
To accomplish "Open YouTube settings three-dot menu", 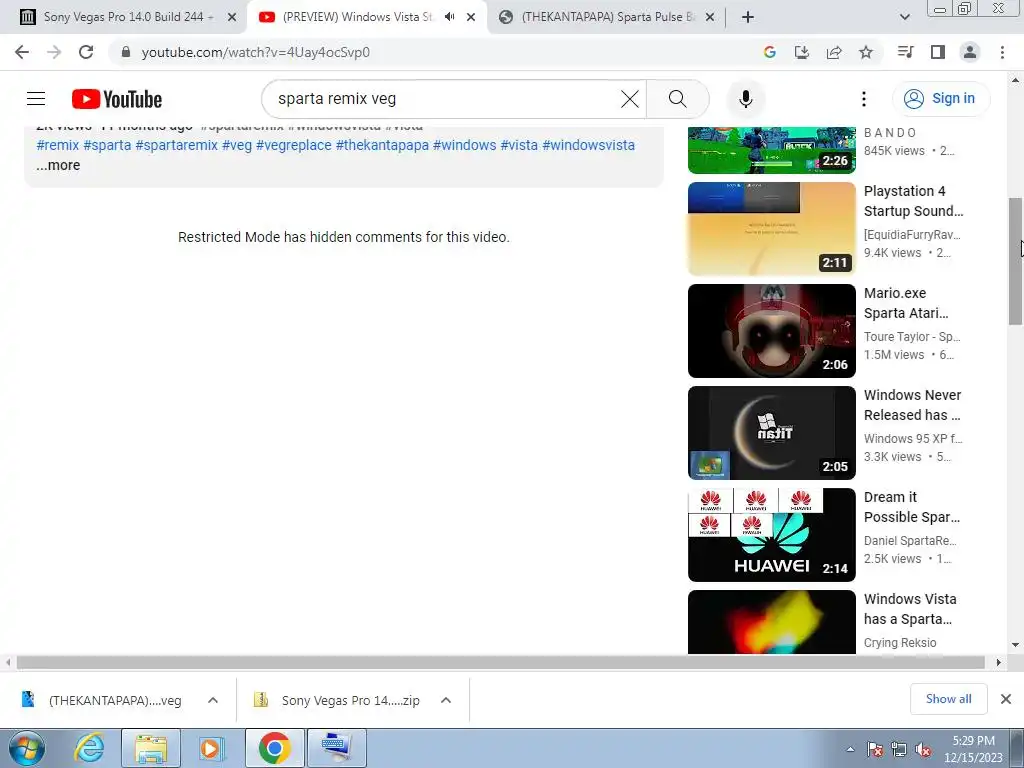I will 863,99.
